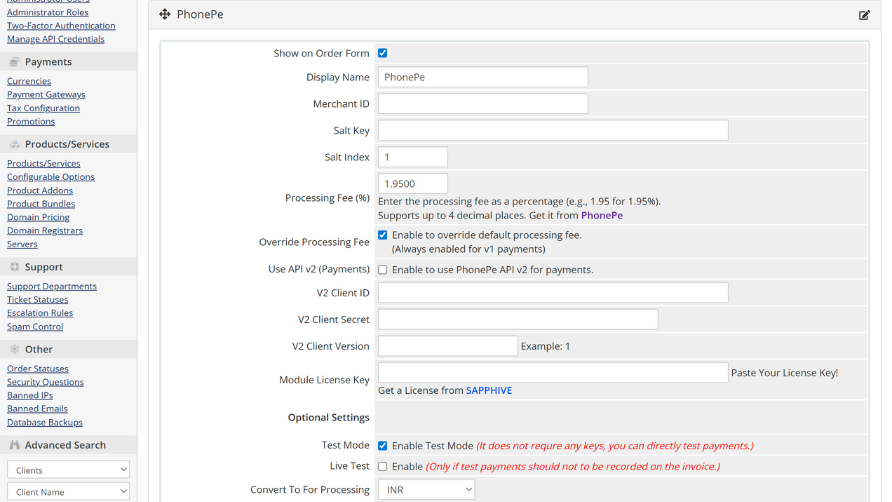Click the edit icon in PhonePe header

864,15
